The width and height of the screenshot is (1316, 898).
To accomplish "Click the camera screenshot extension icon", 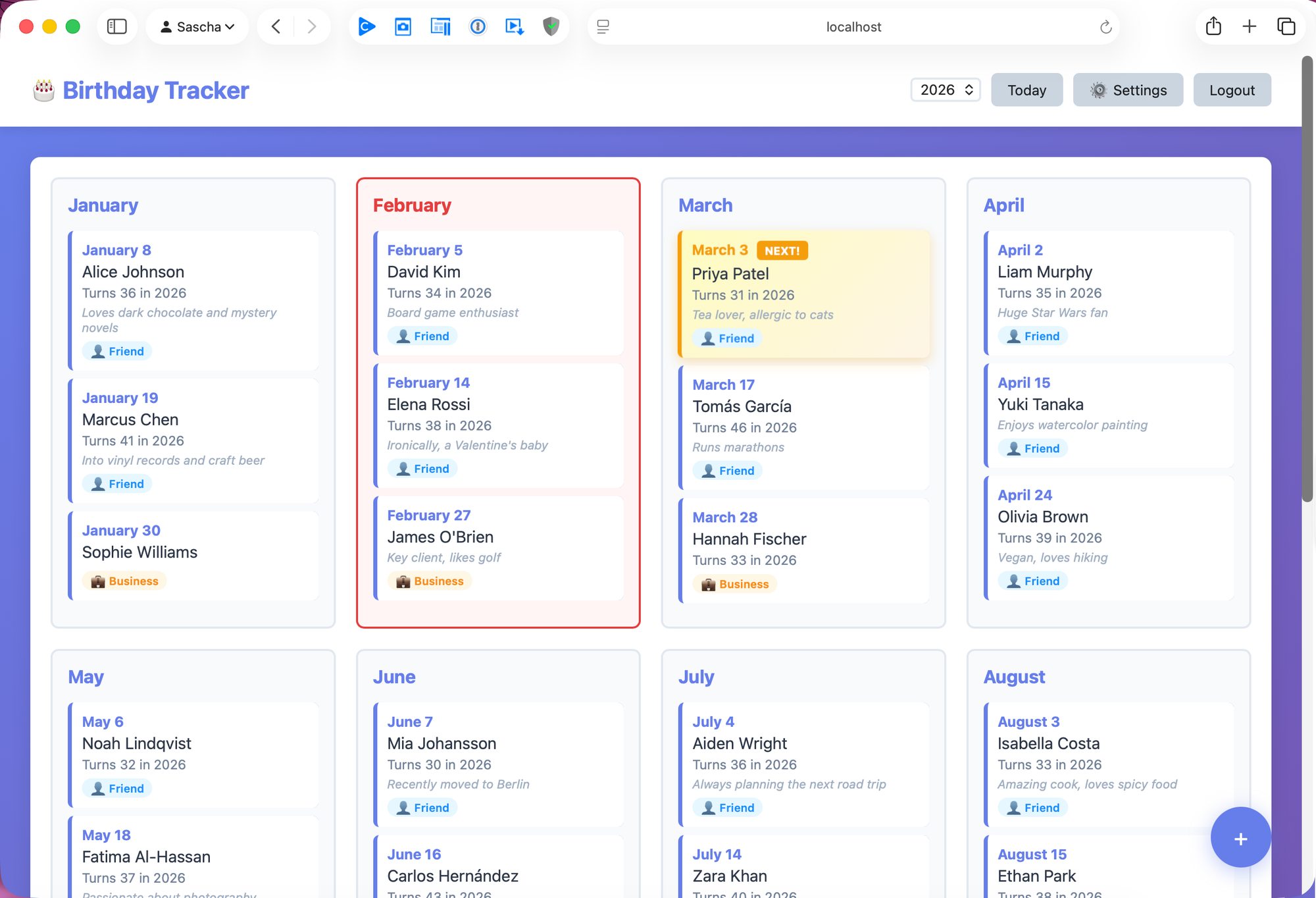I will point(403,26).
